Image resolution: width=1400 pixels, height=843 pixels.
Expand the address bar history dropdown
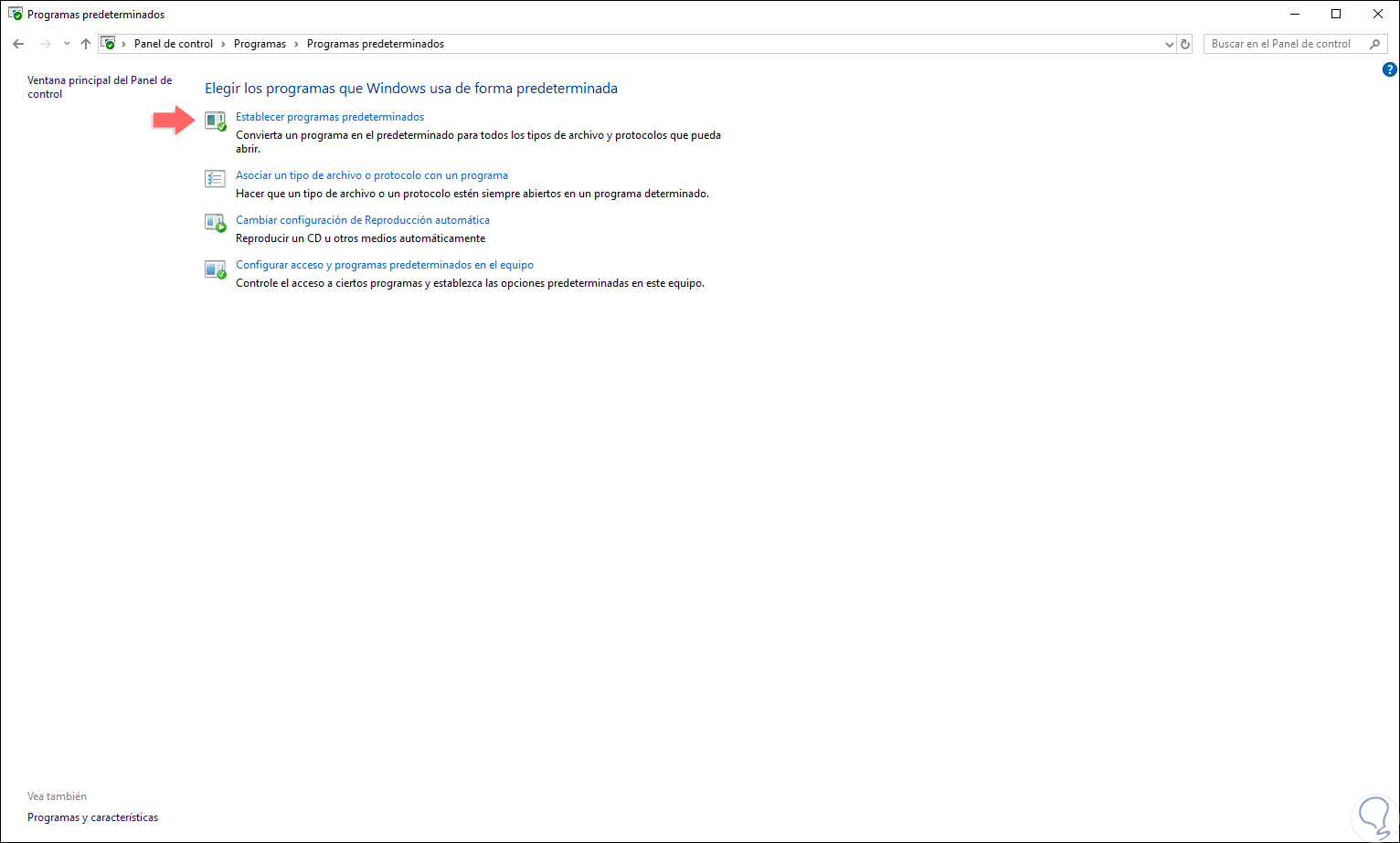point(1170,44)
